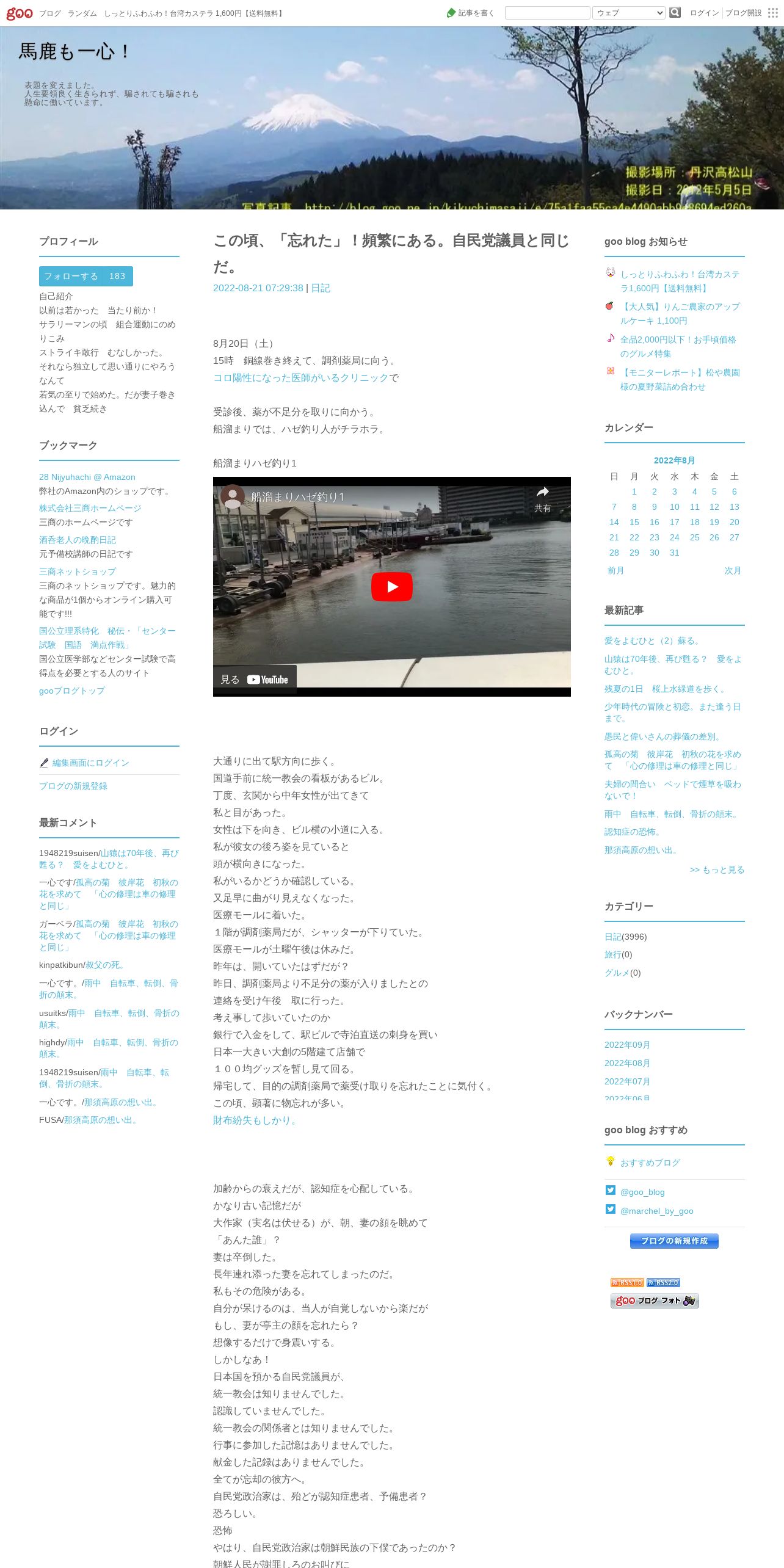Go to 前月 in the calendar
The image size is (784, 1568).
click(x=615, y=570)
